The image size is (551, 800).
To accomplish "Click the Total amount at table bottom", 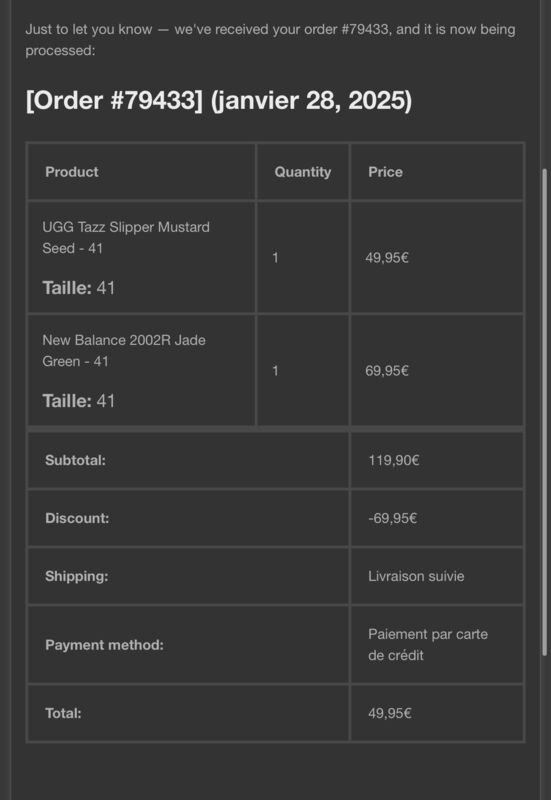I will [390, 713].
